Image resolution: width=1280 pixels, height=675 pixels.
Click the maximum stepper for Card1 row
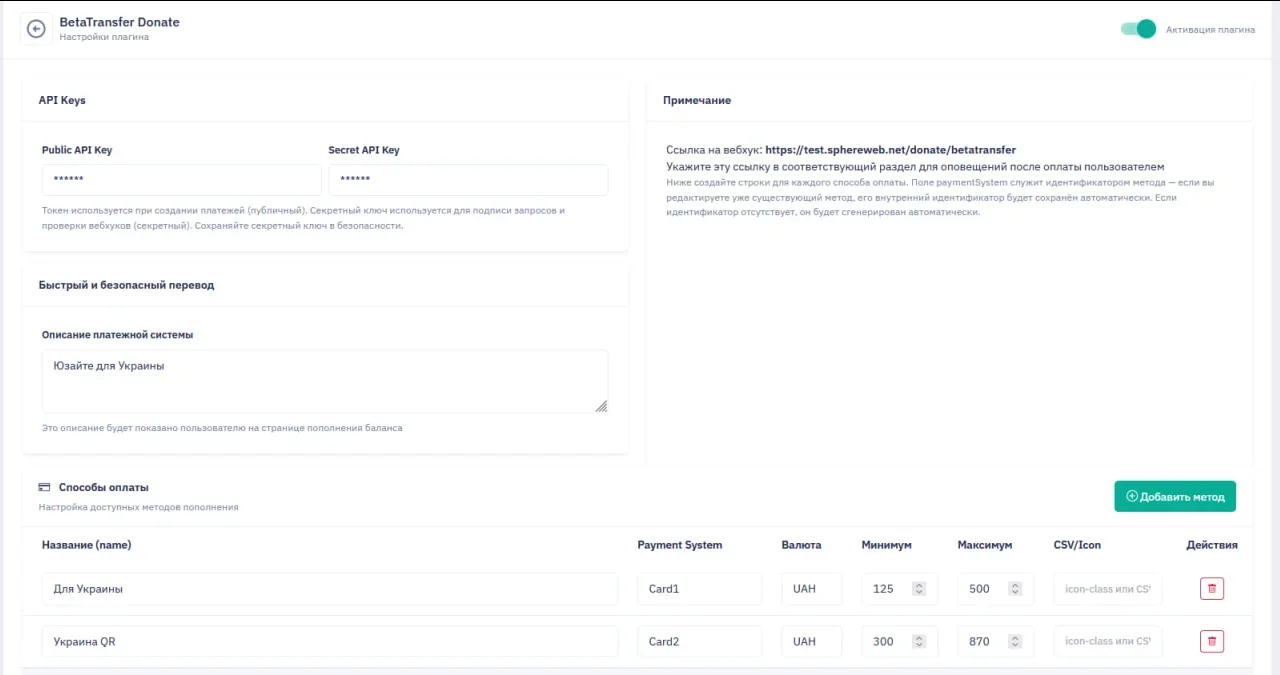(x=1014, y=589)
